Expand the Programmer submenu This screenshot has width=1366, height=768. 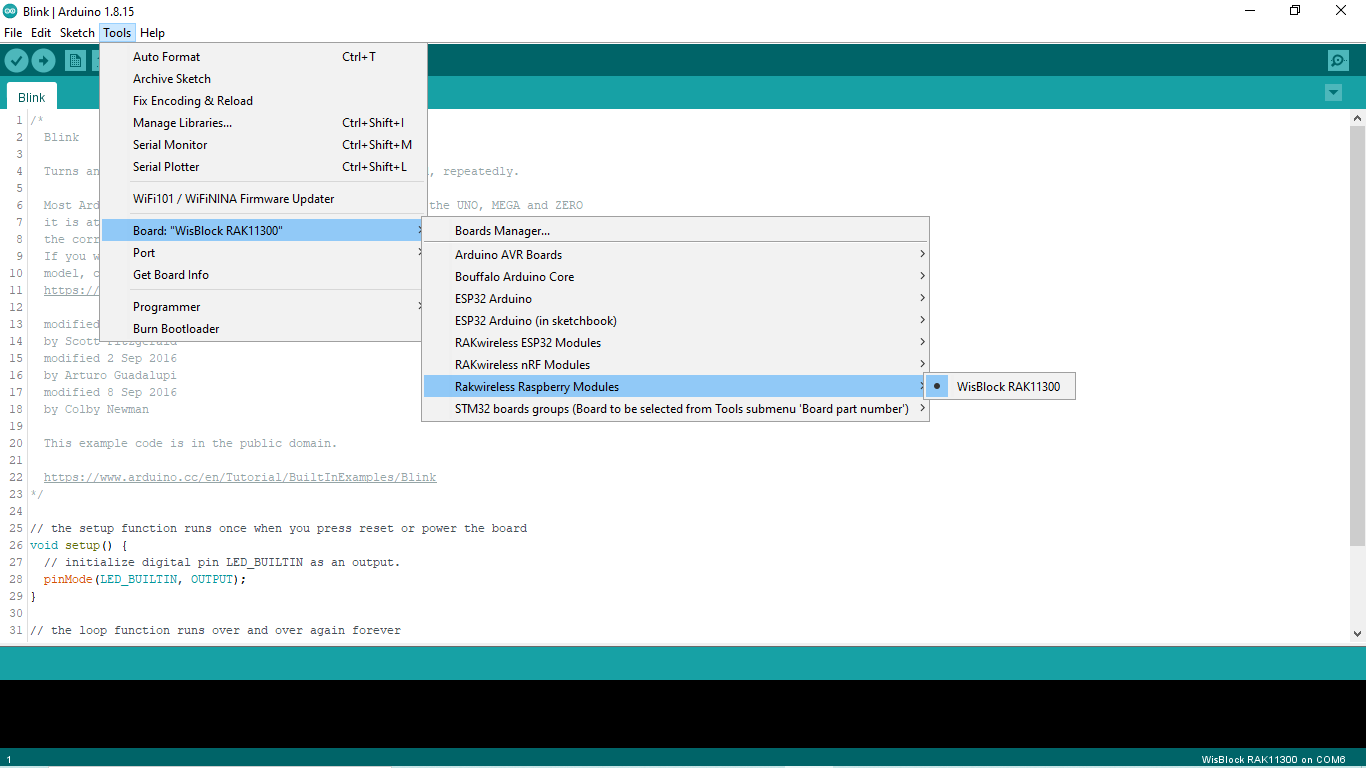point(264,307)
